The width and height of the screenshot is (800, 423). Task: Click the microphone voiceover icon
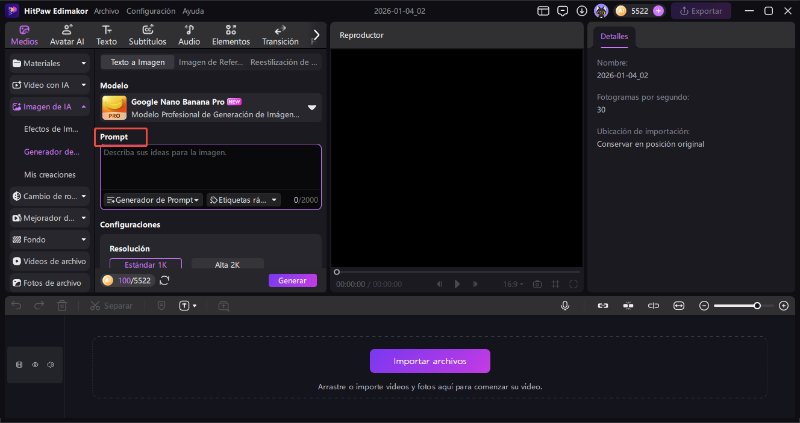click(x=565, y=305)
